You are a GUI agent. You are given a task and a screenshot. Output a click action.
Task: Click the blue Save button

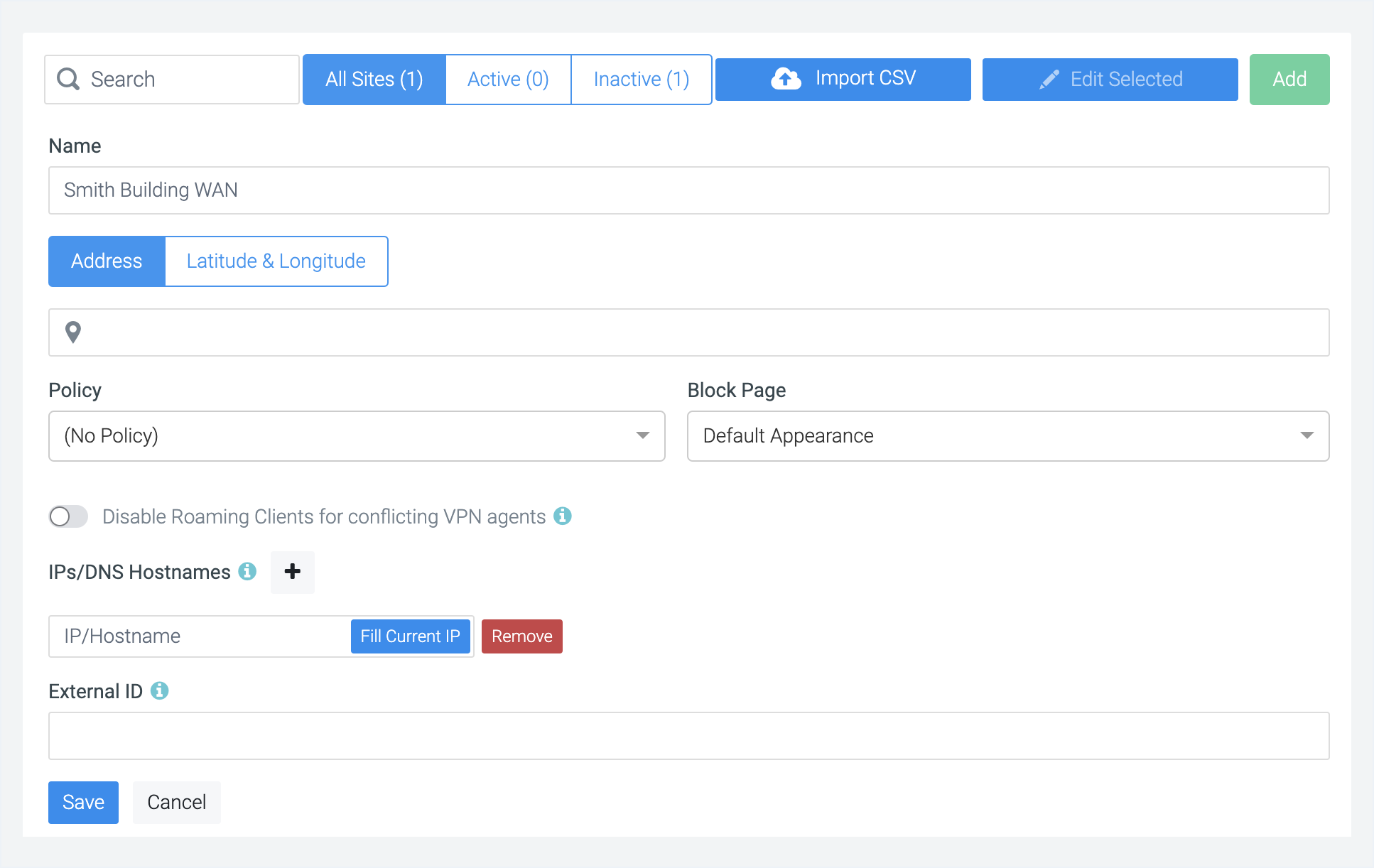pos(83,803)
